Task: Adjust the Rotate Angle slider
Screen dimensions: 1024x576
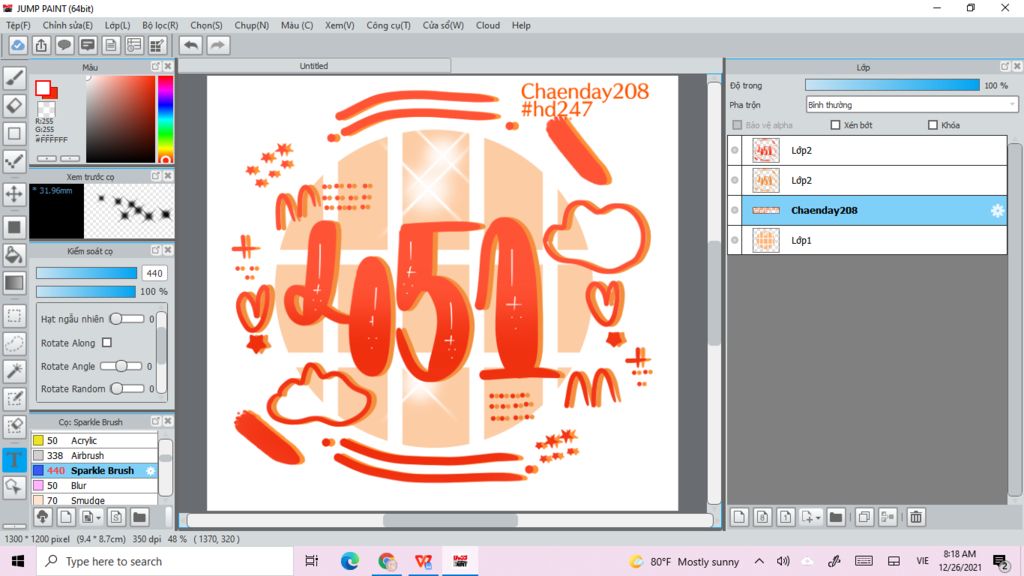Action: tap(121, 366)
